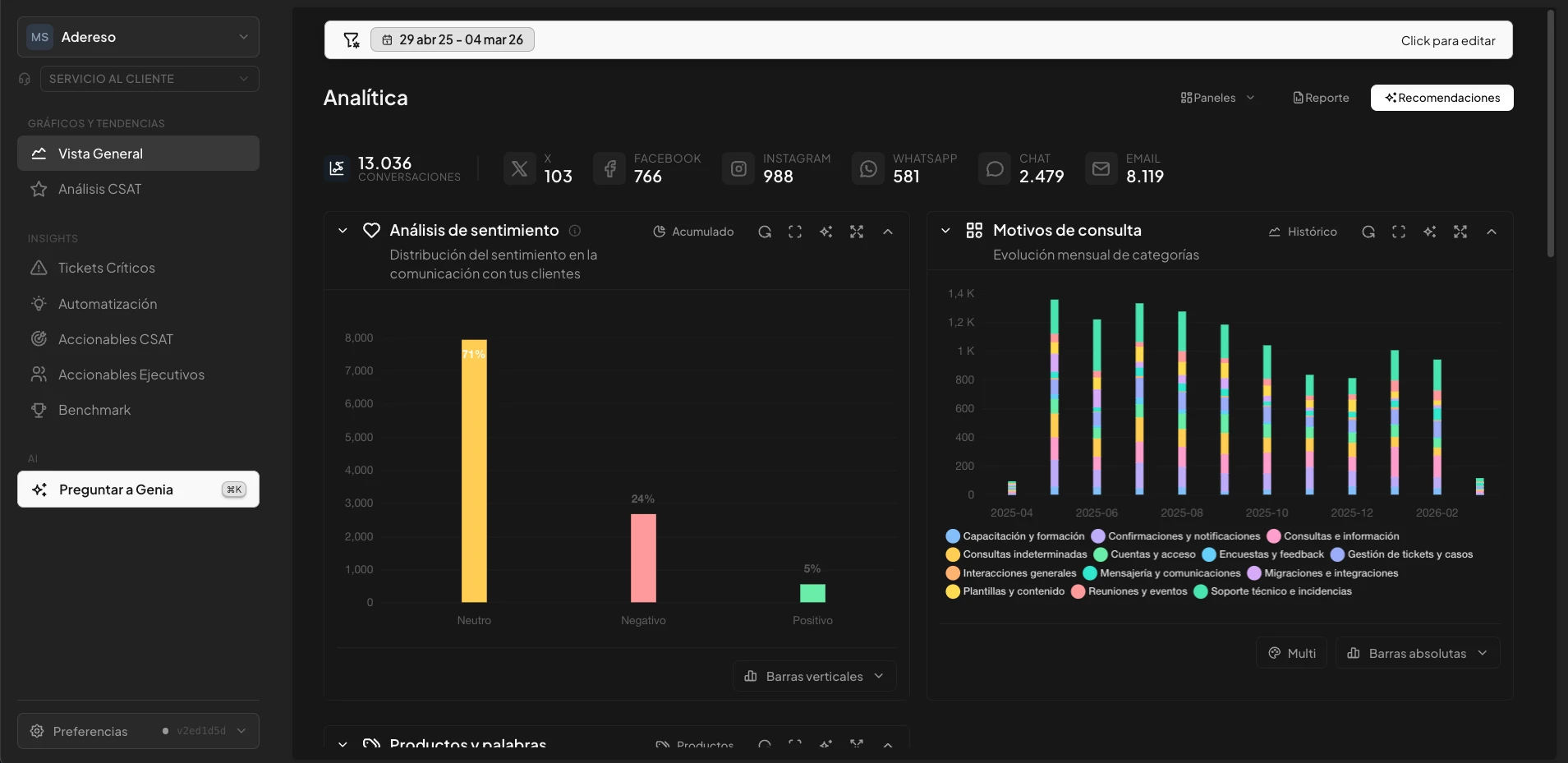The image size is (1568, 763).
Task: Click the Recomendaciones button
Action: coord(1442,98)
